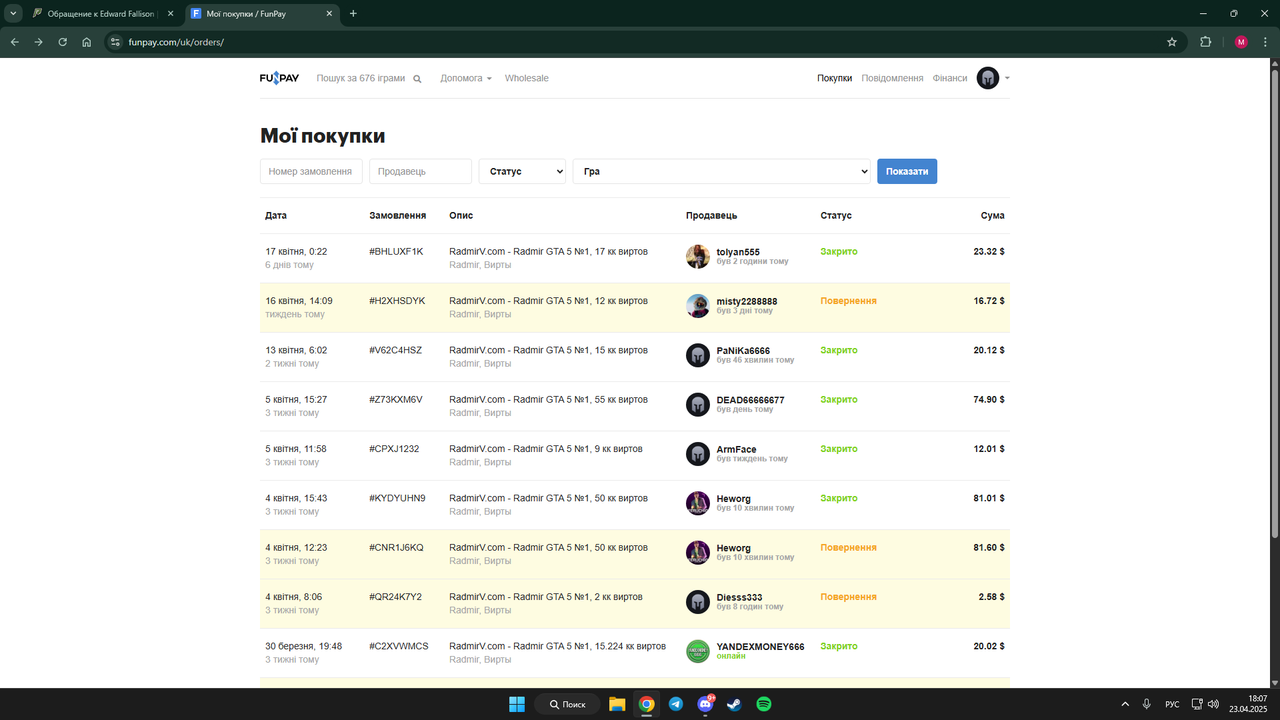Image resolution: width=1280 pixels, height=720 pixels.
Task: Click the sum 74.90 $
Action: pos(989,399)
